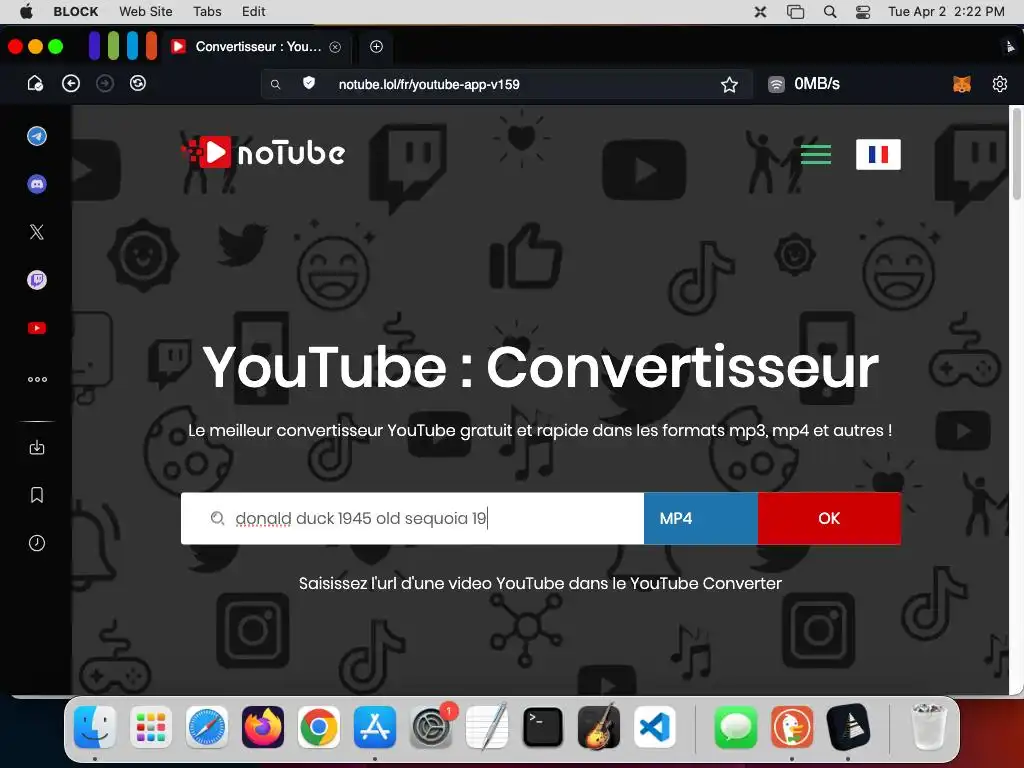Open Discord sidebar shortcut
Viewport: 1024px width, 768px height.
37,184
